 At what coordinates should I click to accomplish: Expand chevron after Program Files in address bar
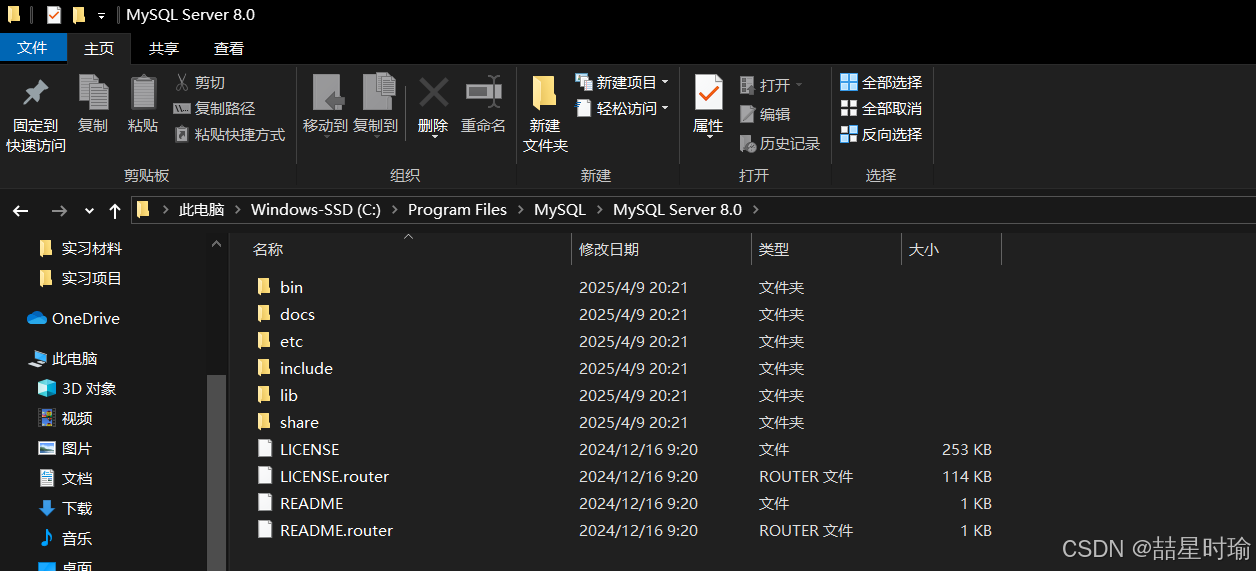pyautogui.click(x=520, y=210)
